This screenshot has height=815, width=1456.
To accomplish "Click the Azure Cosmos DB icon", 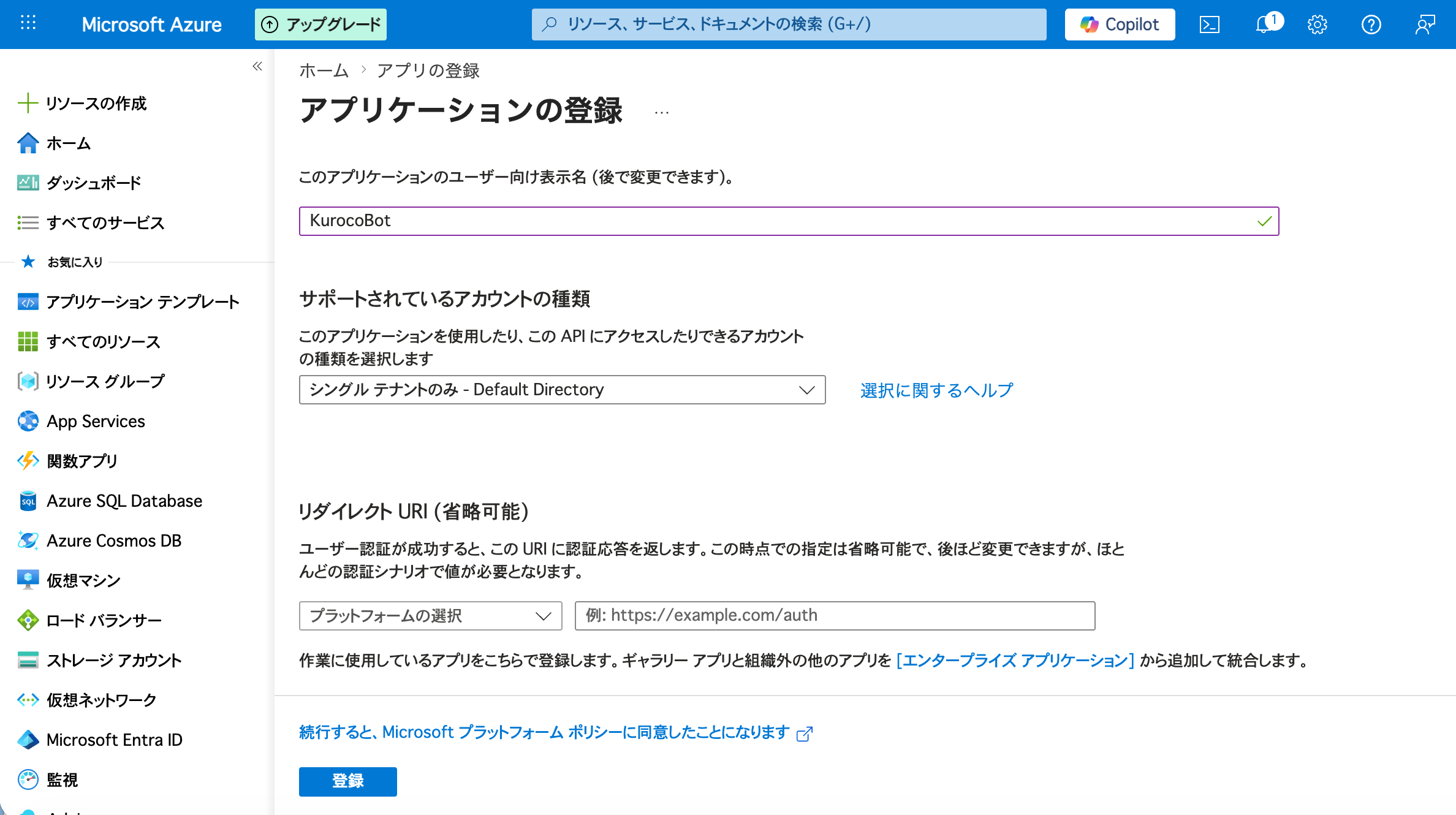I will point(28,540).
